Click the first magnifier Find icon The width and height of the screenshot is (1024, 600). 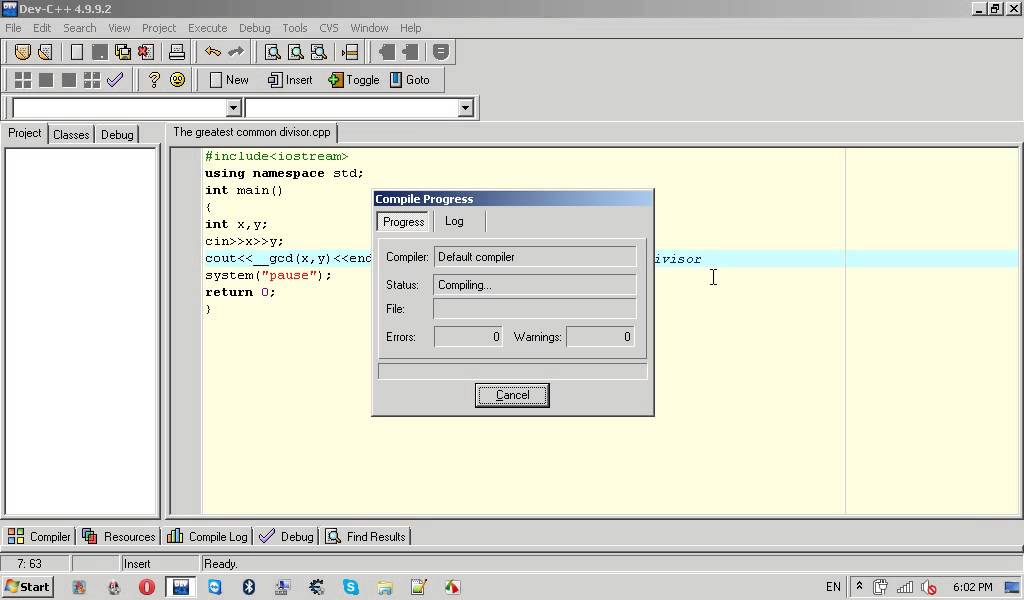272,52
